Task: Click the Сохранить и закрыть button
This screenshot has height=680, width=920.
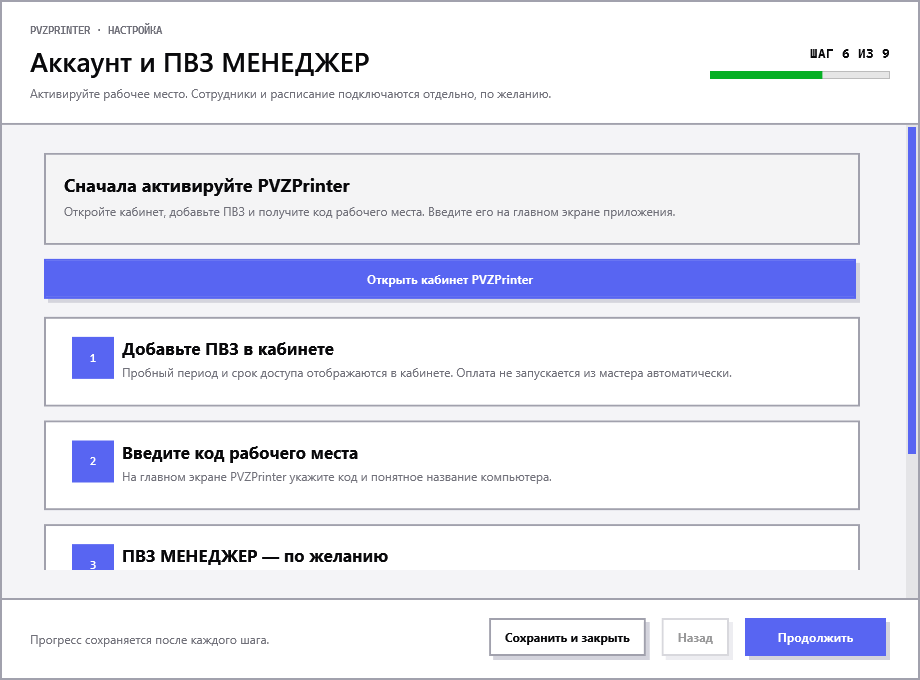Action: click(567, 637)
